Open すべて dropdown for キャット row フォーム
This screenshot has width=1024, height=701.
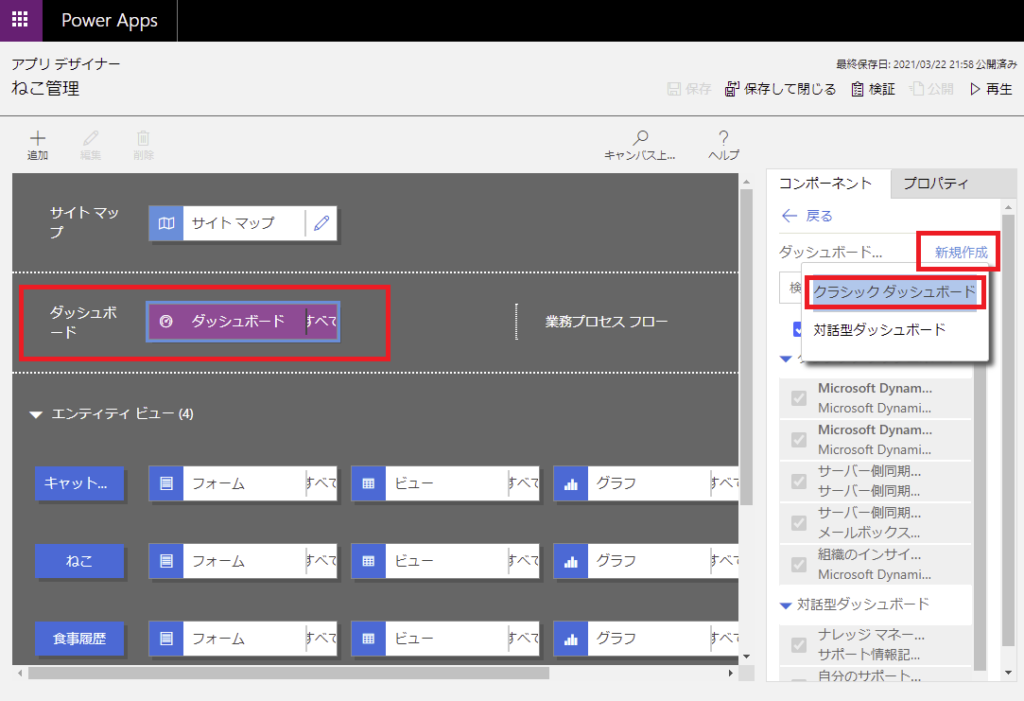[321, 483]
